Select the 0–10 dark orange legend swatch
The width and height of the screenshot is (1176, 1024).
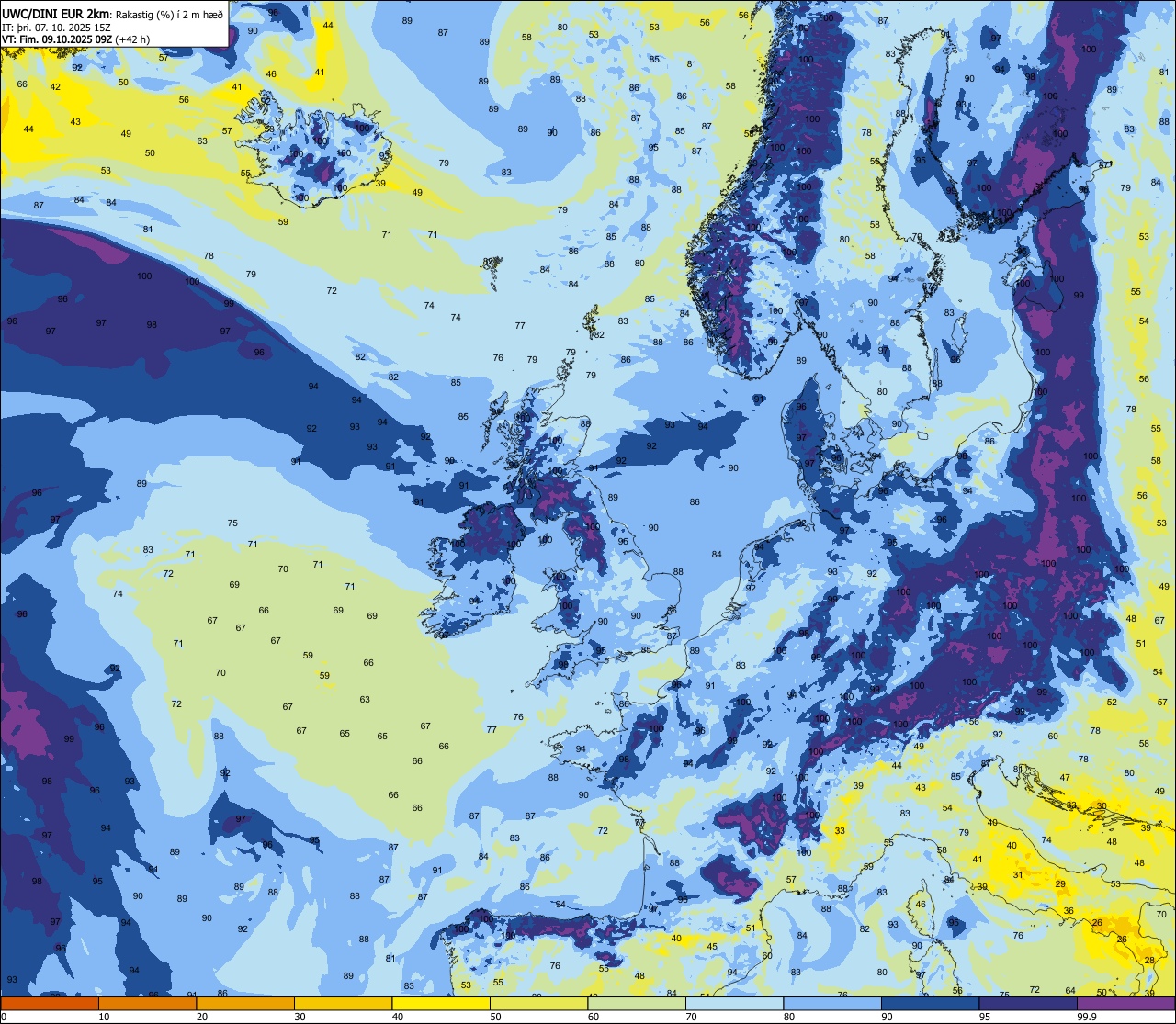click(50, 1004)
